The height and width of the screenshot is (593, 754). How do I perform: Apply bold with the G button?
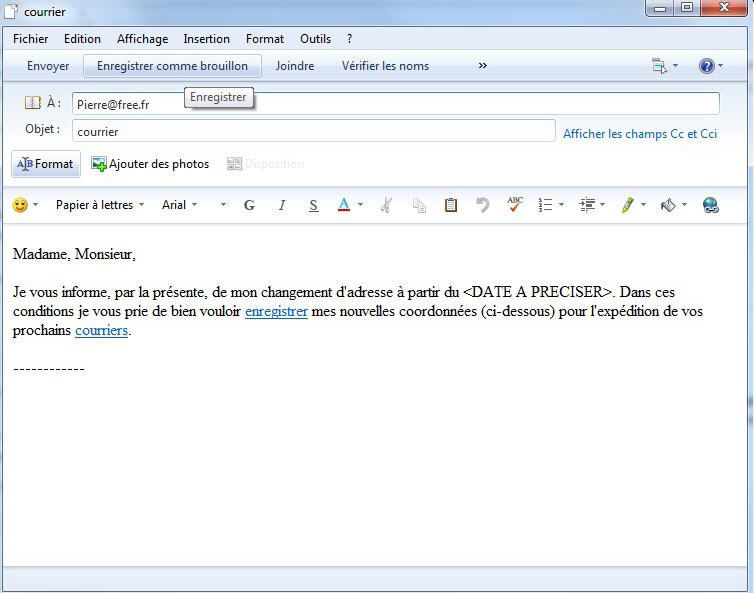pyautogui.click(x=249, y=205)
